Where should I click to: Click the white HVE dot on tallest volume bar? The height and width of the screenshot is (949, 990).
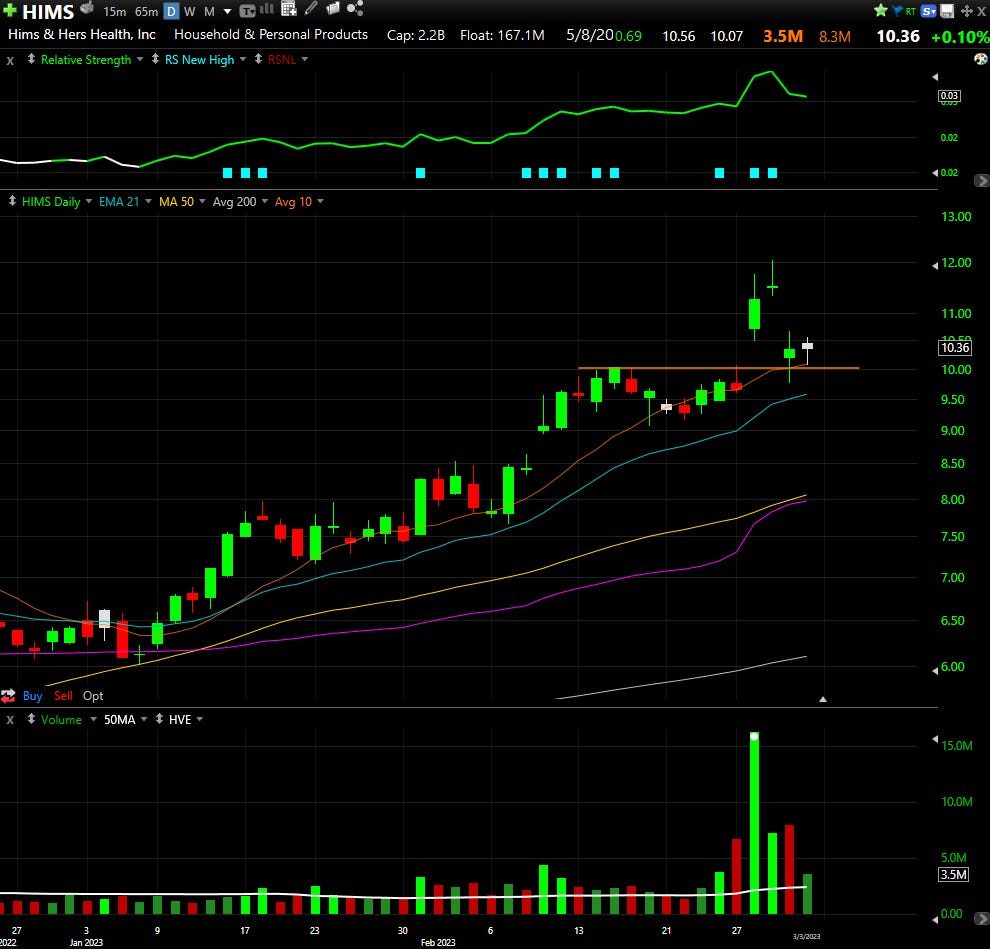754,736
